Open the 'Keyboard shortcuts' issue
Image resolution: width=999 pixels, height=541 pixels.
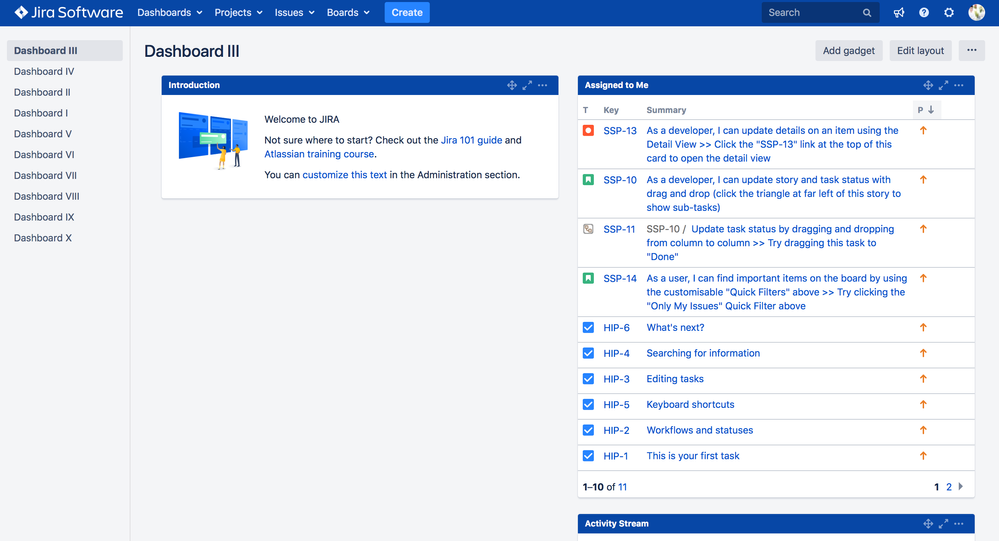tap(690, 405)
